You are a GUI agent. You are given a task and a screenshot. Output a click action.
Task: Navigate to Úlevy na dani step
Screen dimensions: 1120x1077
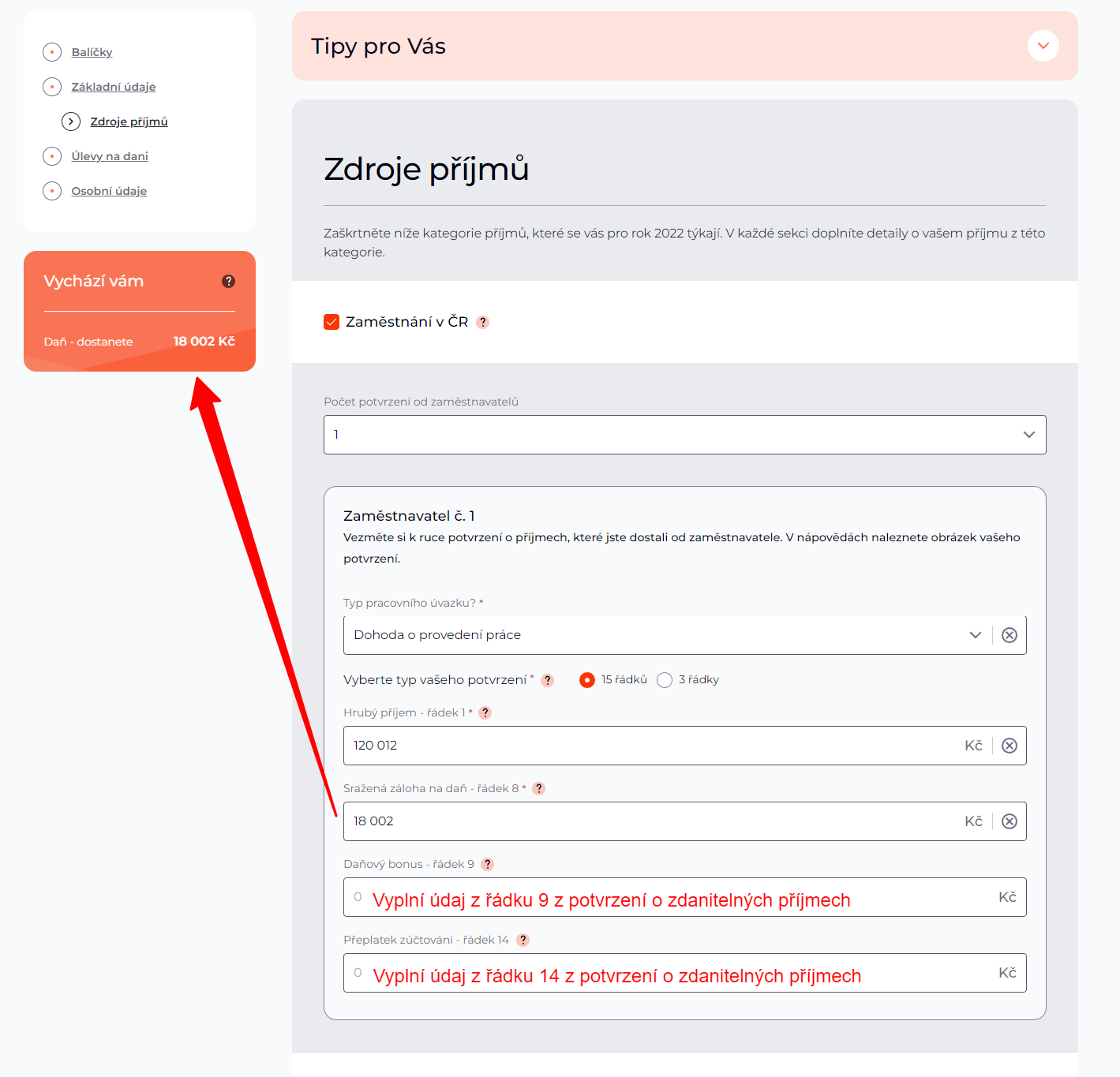(x=110, y=156)
